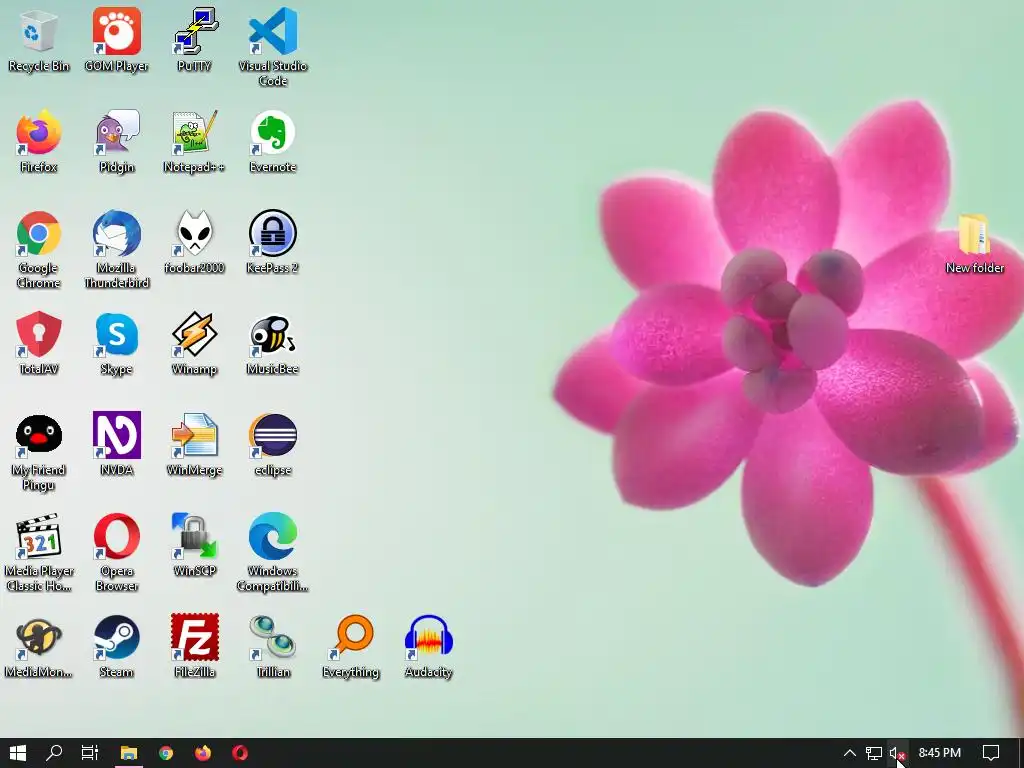1024x768 pixels.
Task: Click the FileZilla desktop icon
Action: point(195,647)
